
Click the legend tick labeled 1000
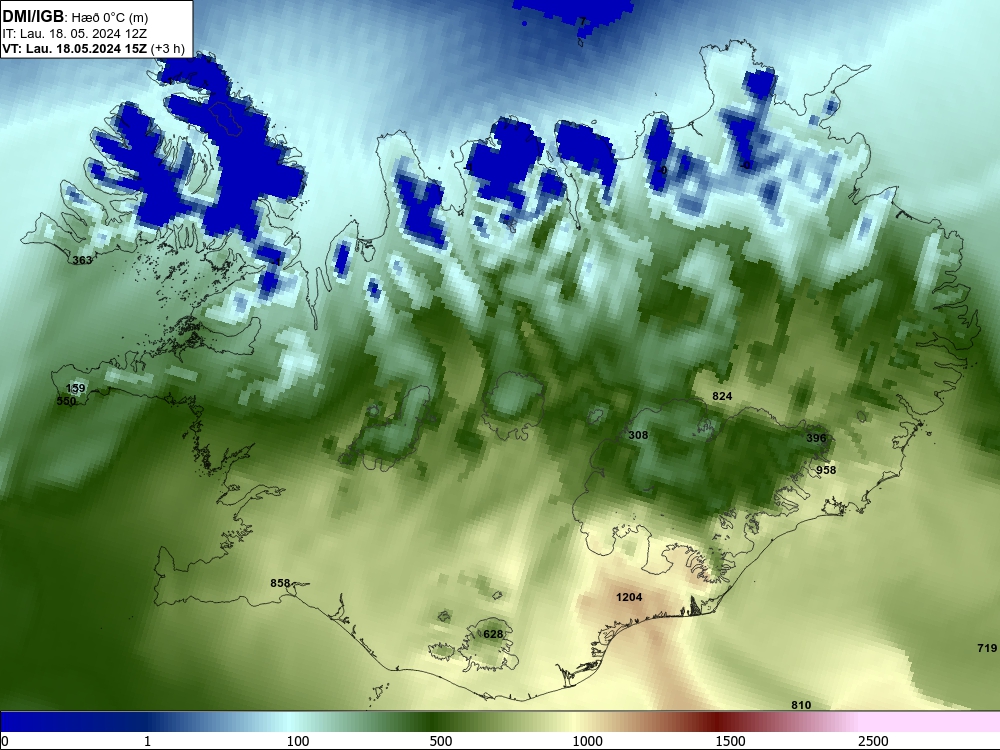click(x=587, y=741)
